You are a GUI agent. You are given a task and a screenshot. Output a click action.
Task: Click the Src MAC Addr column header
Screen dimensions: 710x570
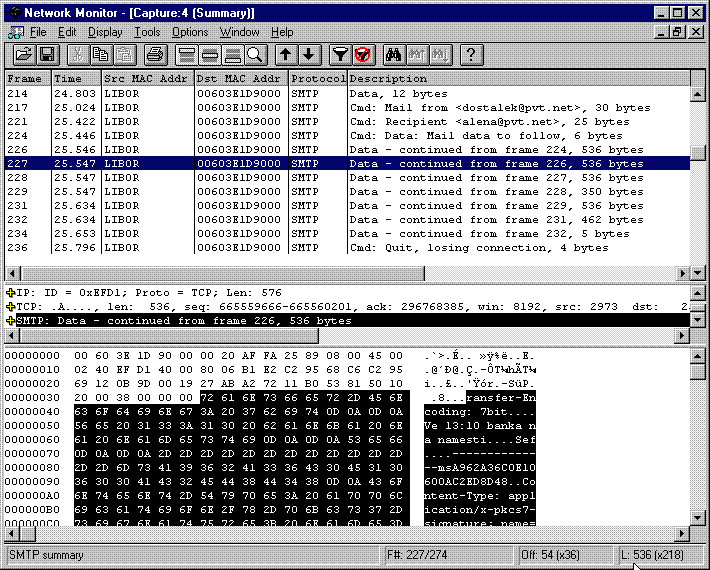tap(147, 79)
